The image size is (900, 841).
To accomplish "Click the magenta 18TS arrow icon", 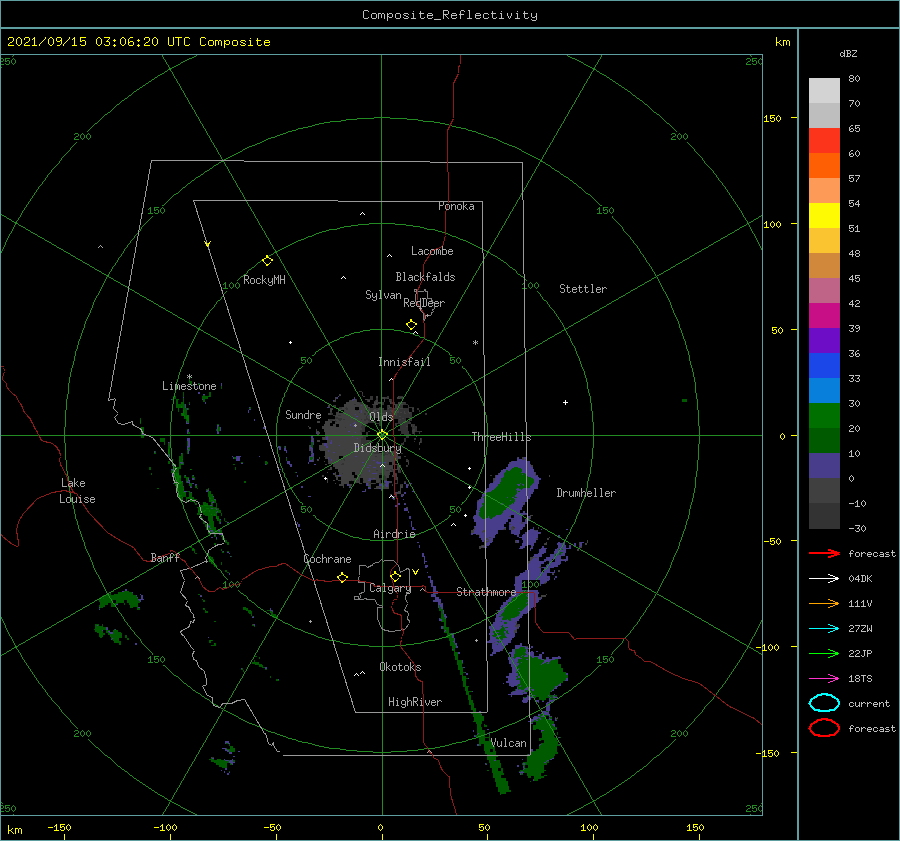I will 824,679.
